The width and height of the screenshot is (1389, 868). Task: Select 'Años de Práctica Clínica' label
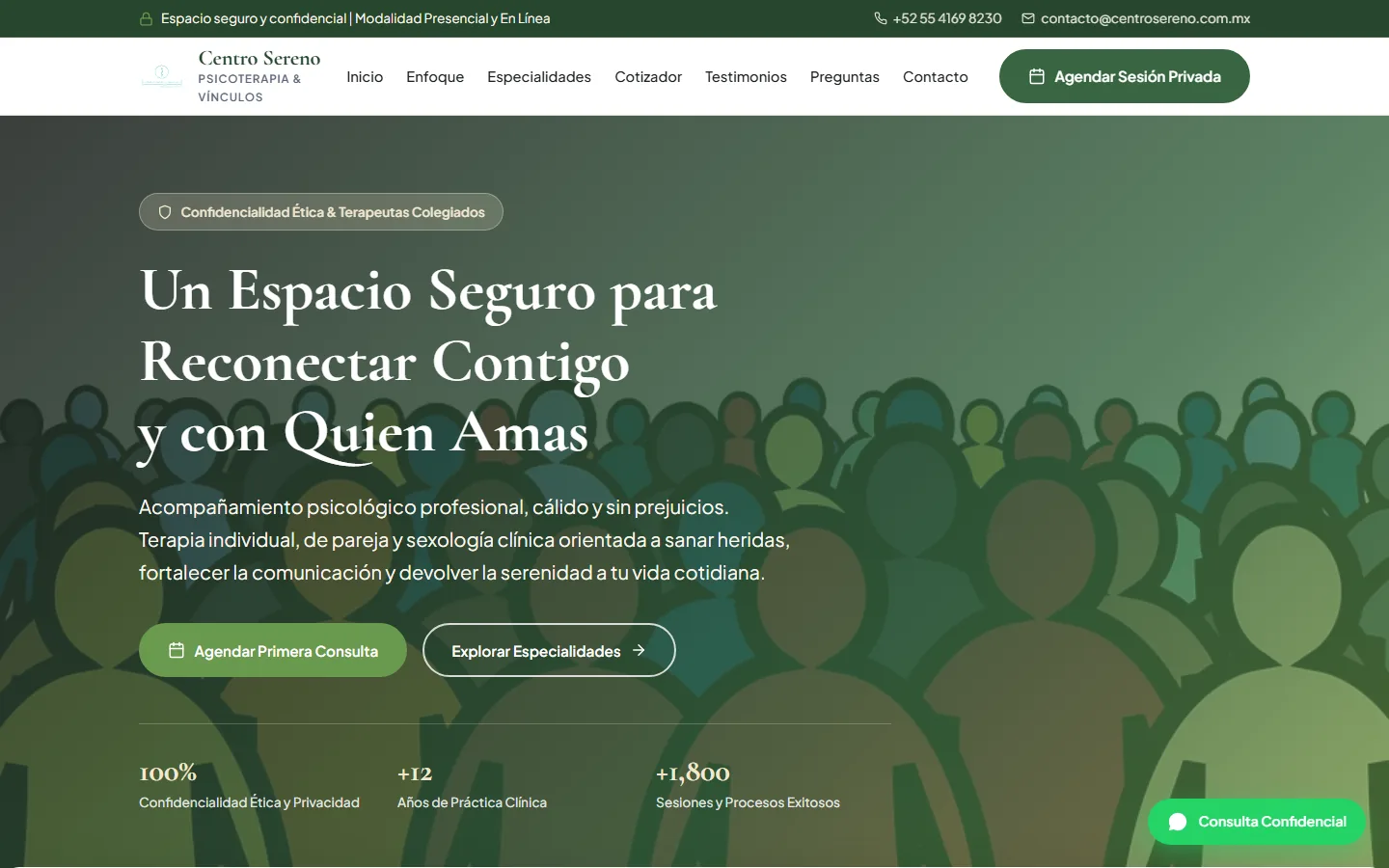click(472, 802)
